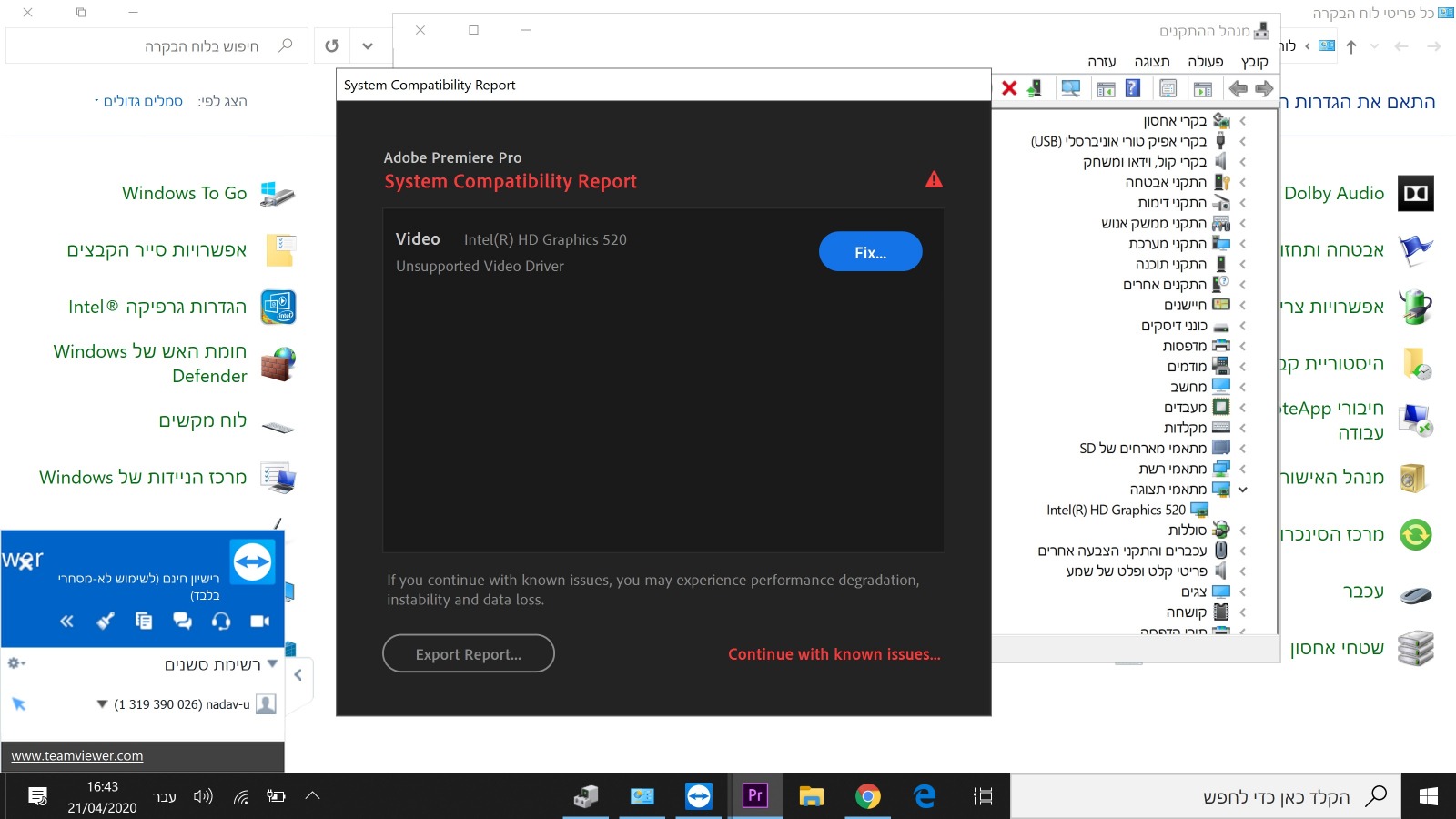Click the Windows taskbar search box
The width and height of the screenshot is (1456, 819).
(x=1207, y=797)
